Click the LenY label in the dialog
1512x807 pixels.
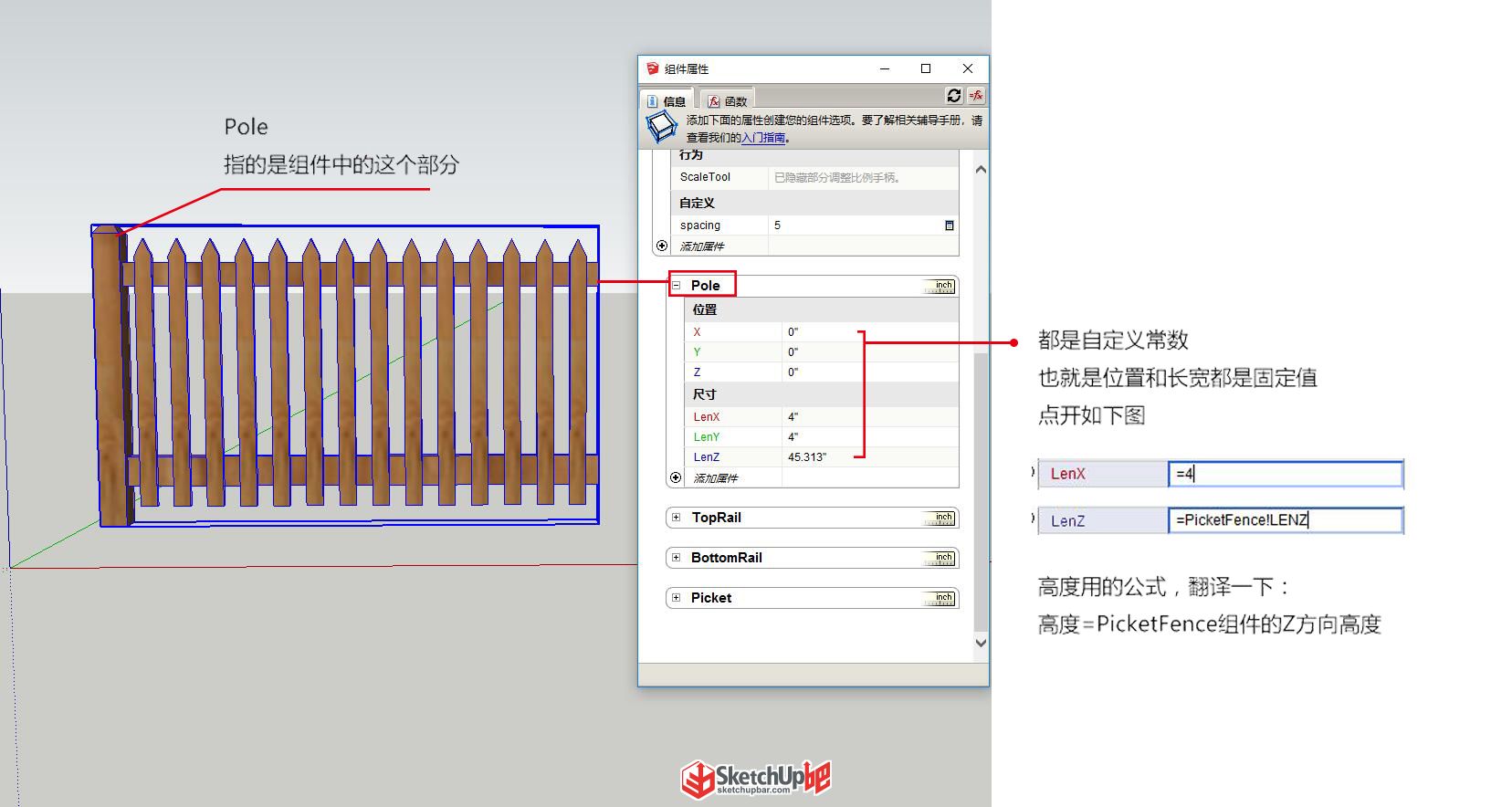[x=707, y=437]
